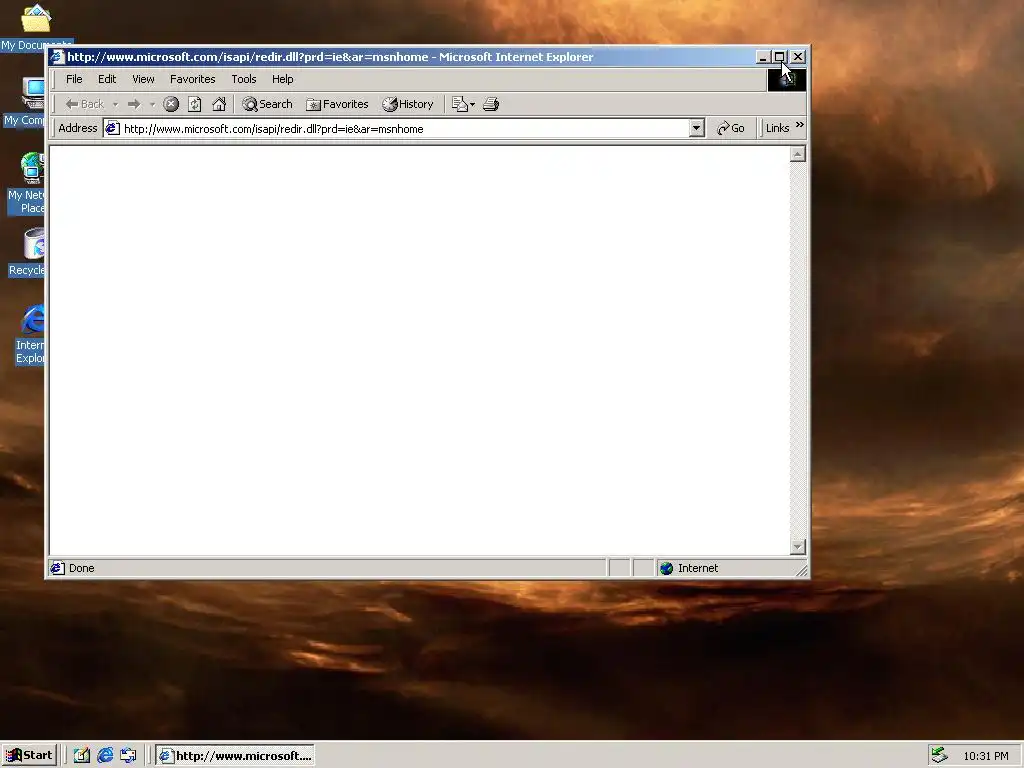The width and height of the screenshot is (1024, 768).
Task: Open the Favorites menu
Action: pyautogui.click(x=193, y=79)
